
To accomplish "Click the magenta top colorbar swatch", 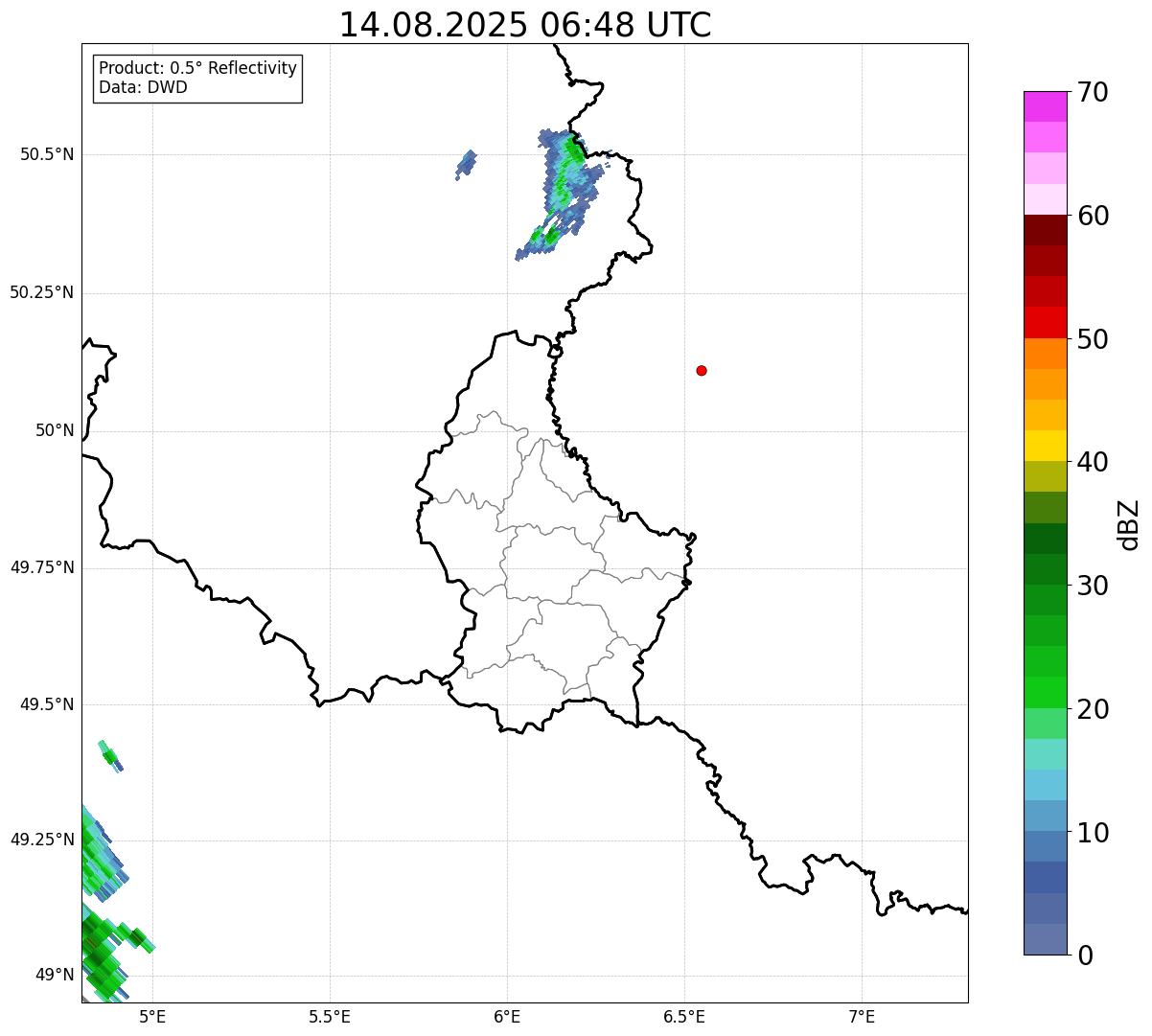I will [x=1045, y=106].
